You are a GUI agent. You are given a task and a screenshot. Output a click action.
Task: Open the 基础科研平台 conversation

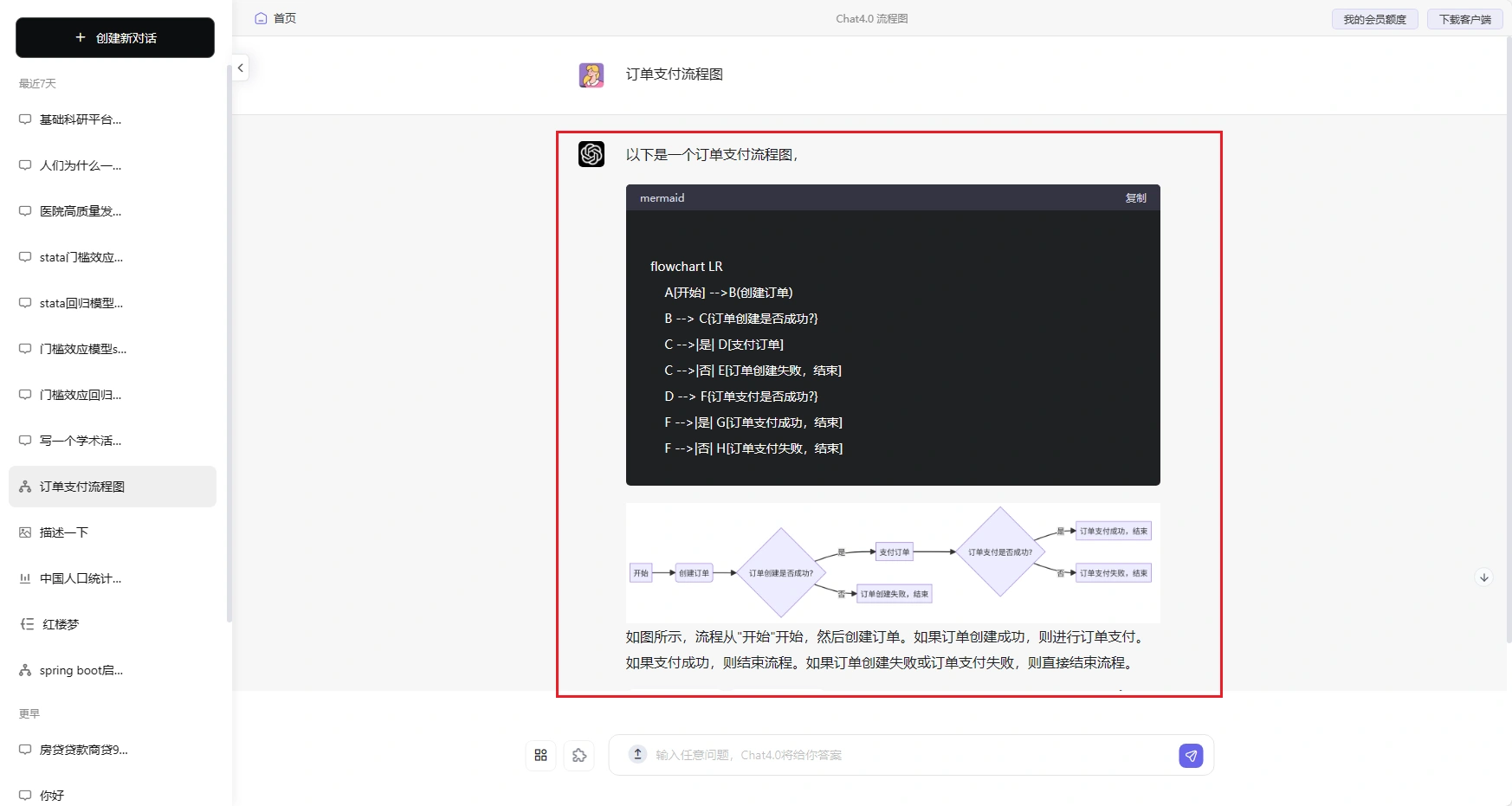[x=113, y=119]
